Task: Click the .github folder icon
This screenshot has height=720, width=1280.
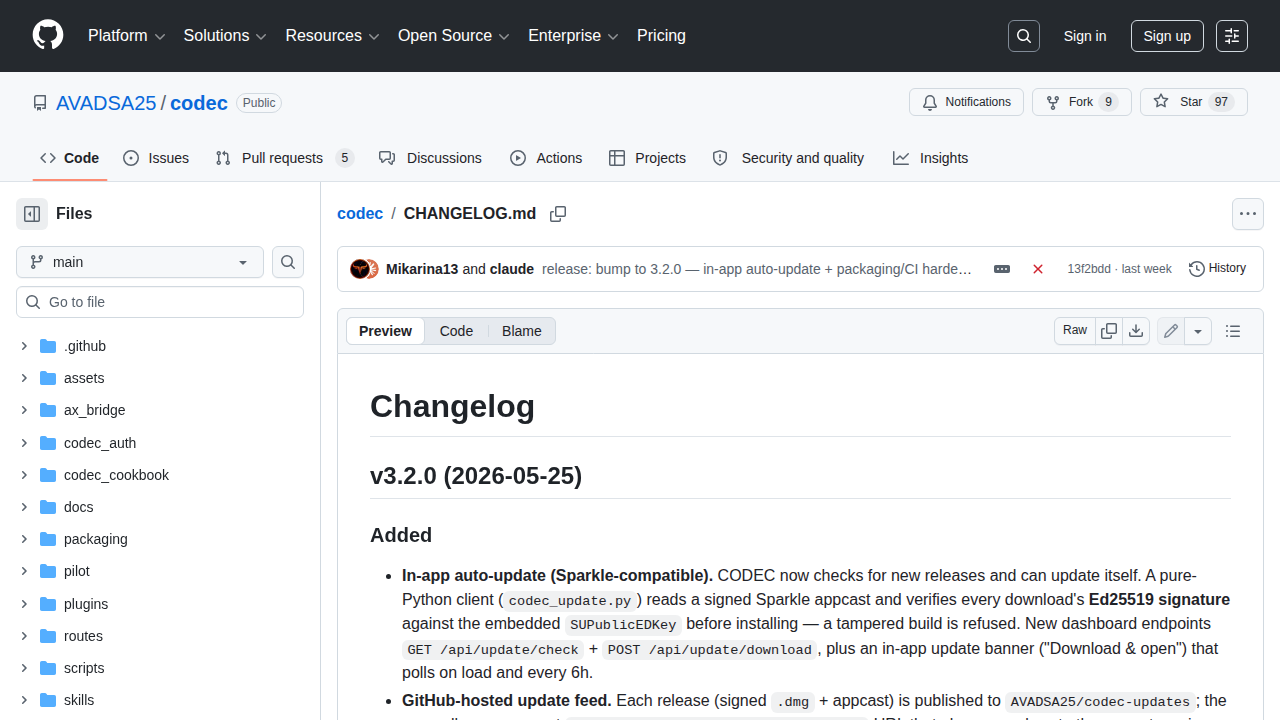Action: [x=48, y=346]
